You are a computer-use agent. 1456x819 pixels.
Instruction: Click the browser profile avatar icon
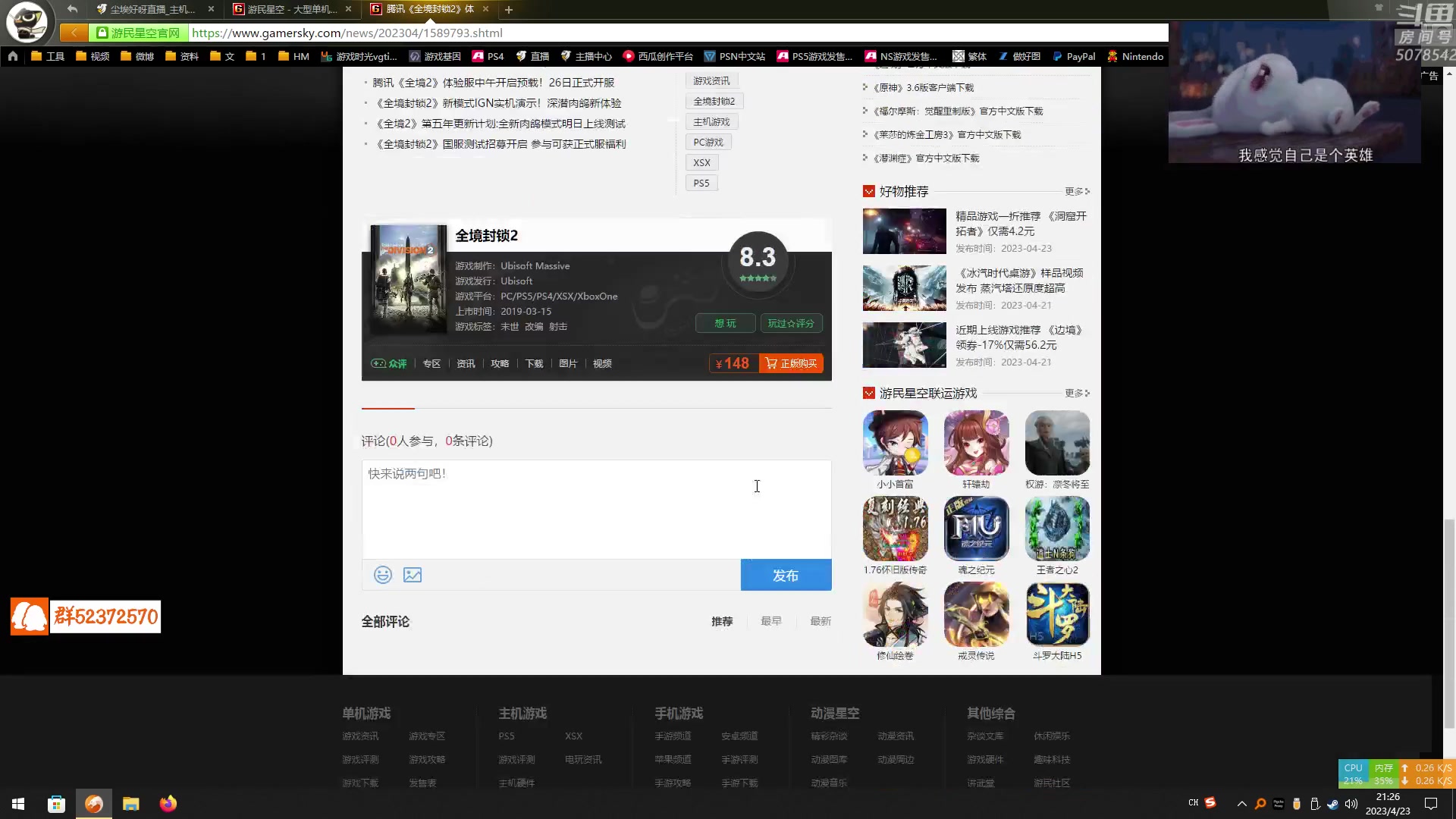point(27,21)
